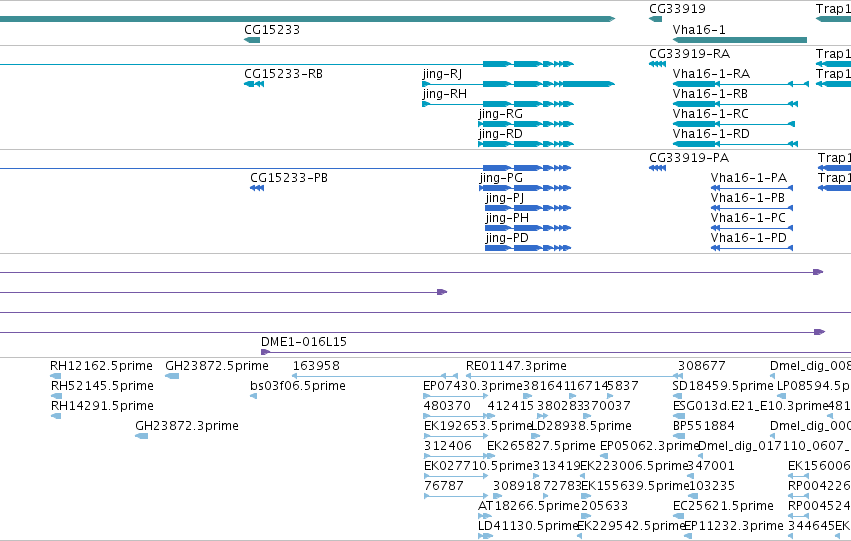Click the DME1-016L15 clone label

(x=304, y=342)
